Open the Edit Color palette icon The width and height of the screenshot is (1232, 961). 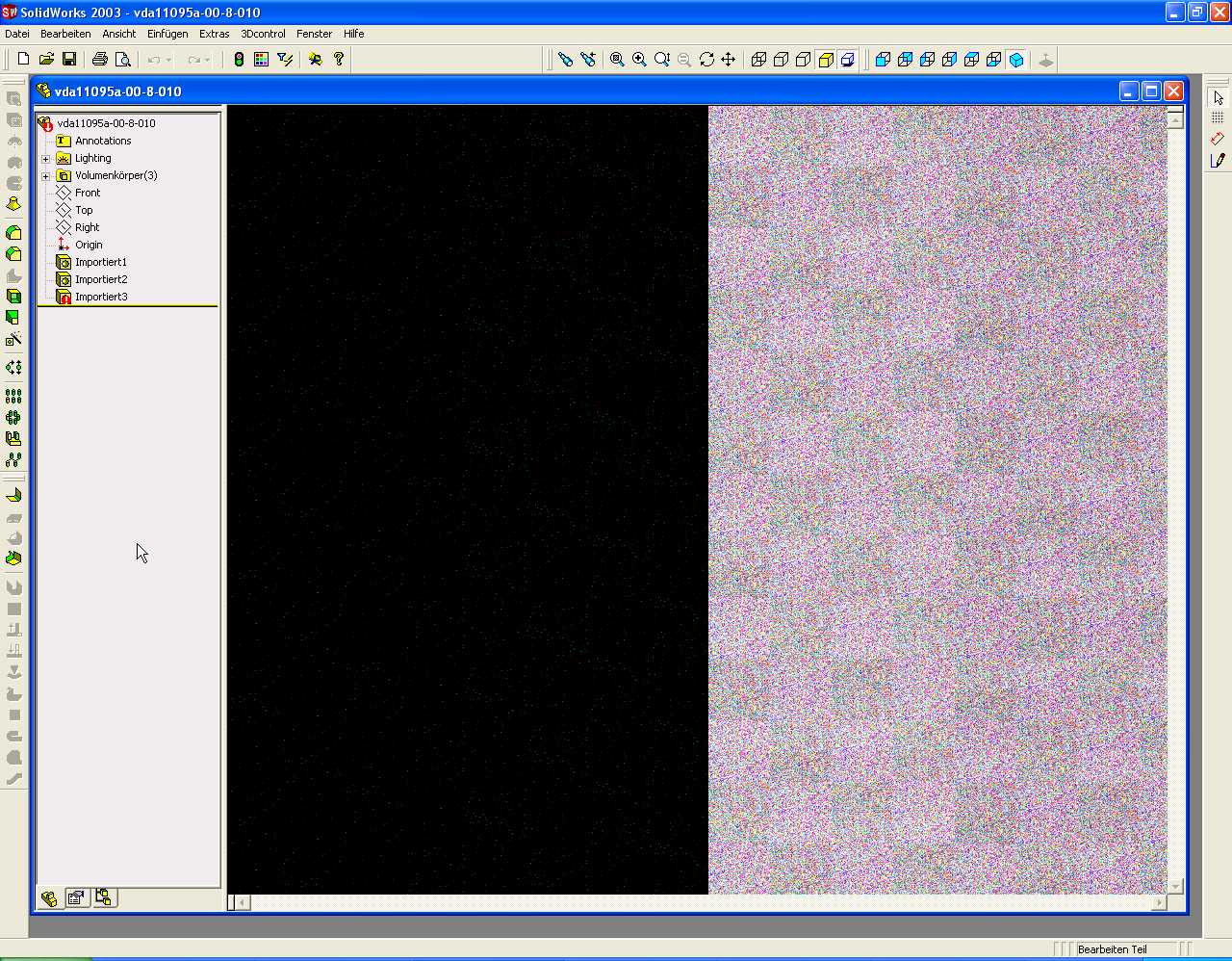[x=261, y=60]
